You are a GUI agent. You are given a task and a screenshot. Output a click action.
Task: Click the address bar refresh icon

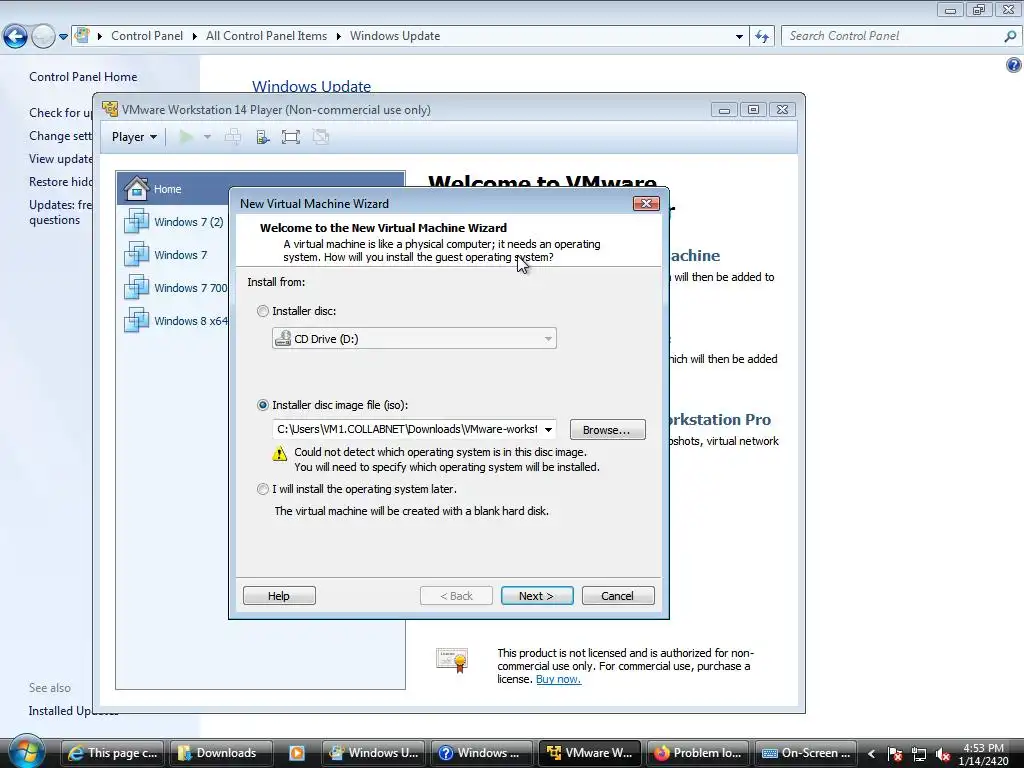762,37
